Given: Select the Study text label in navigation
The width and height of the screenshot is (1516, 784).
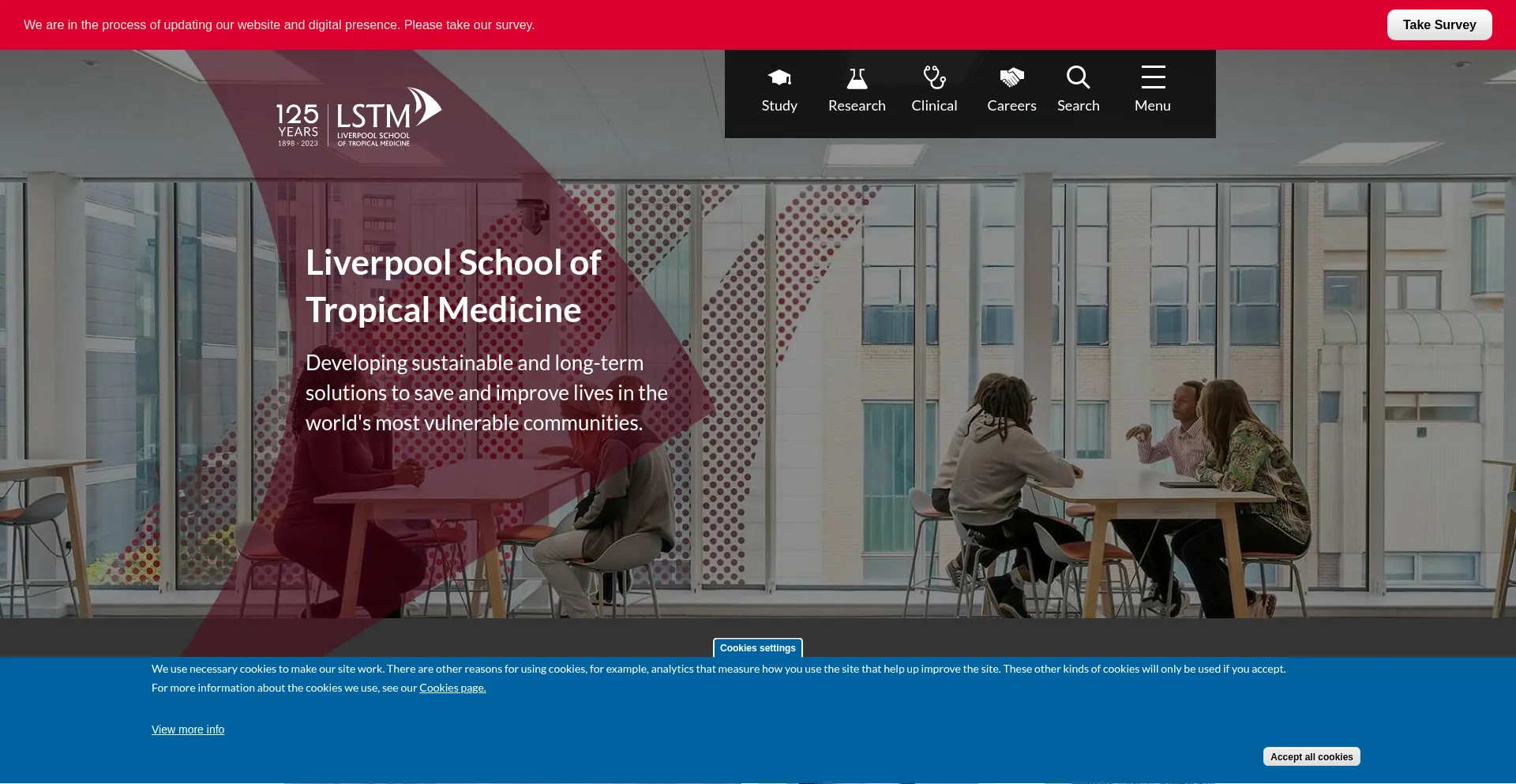Looking at the screenshot, I should tap(779, 106).
